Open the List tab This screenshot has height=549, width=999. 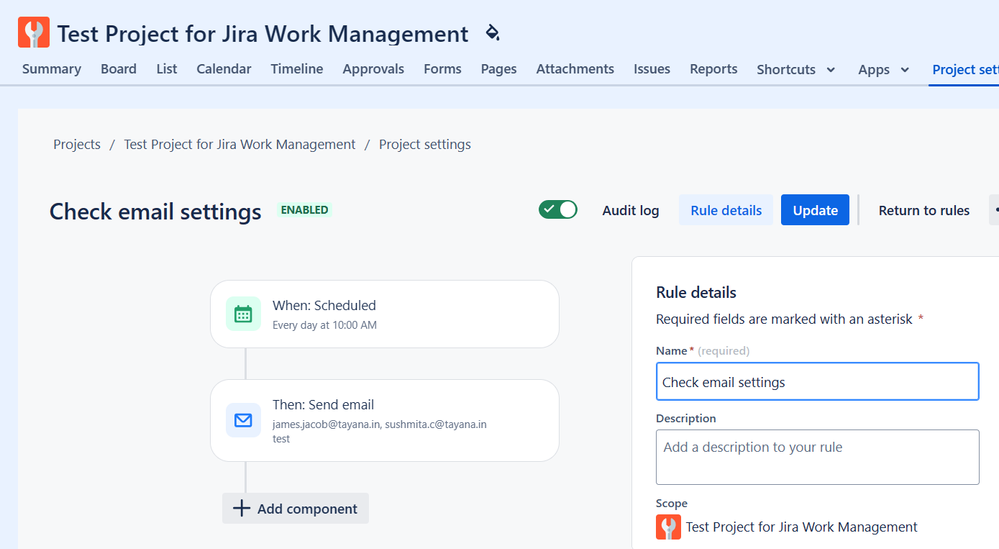[x=167, y=69]
